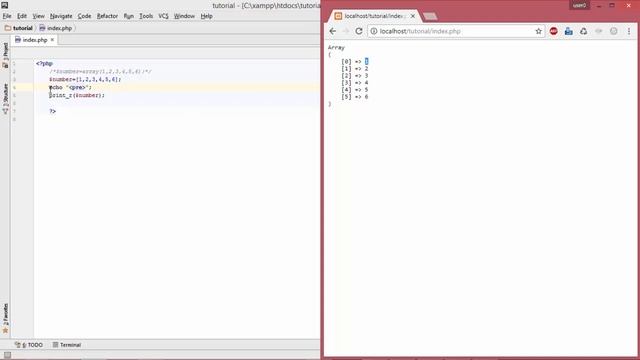Click the address bar URL localhost/tutorial/index.php
Viewport: 640px width, 360px height.
coord(420,31)
